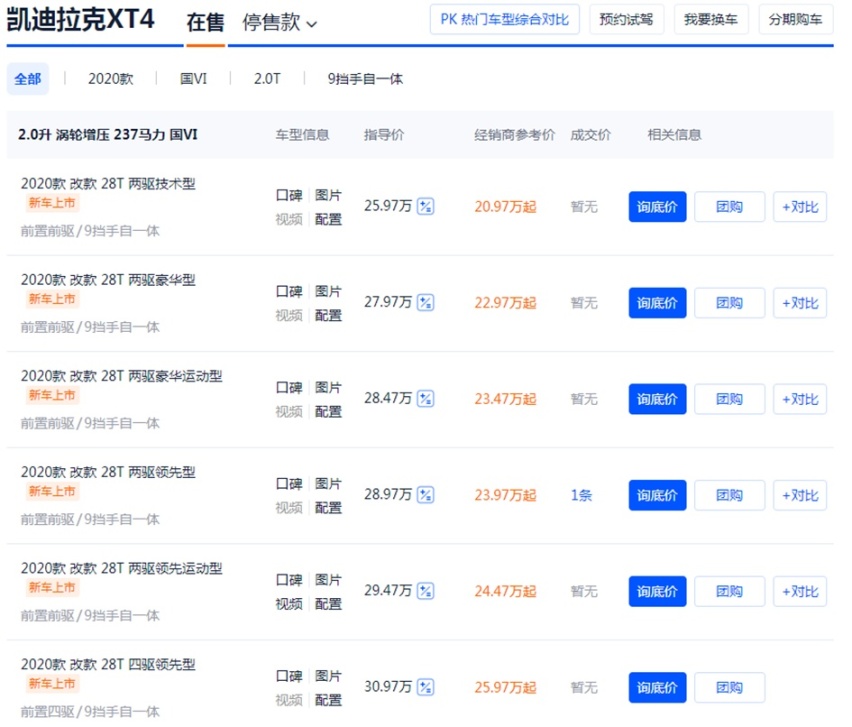Click the 我要换车 button
852x727 pixels.
click(711, 20)
